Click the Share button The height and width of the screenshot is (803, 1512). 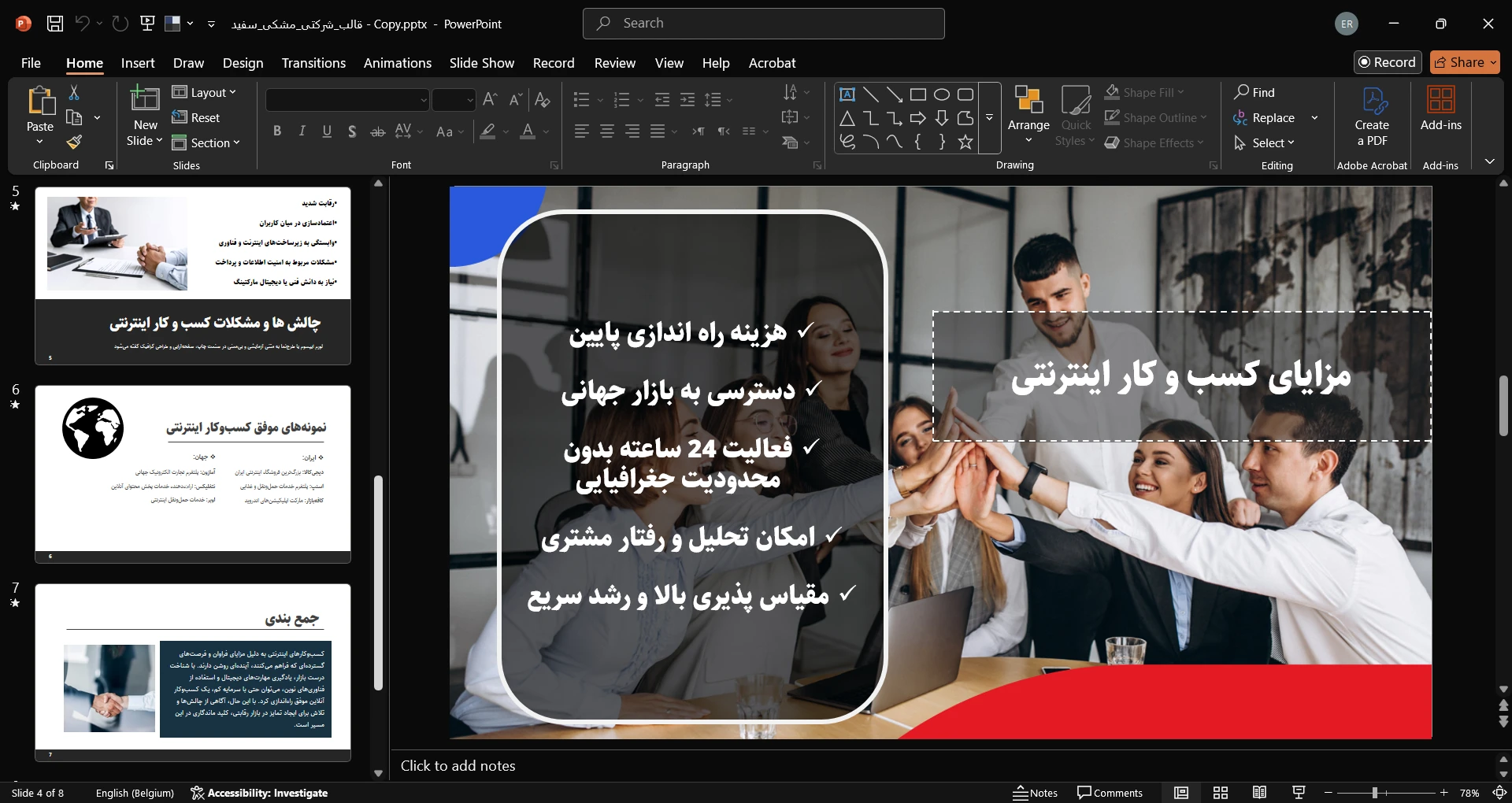click(1464, 62)
